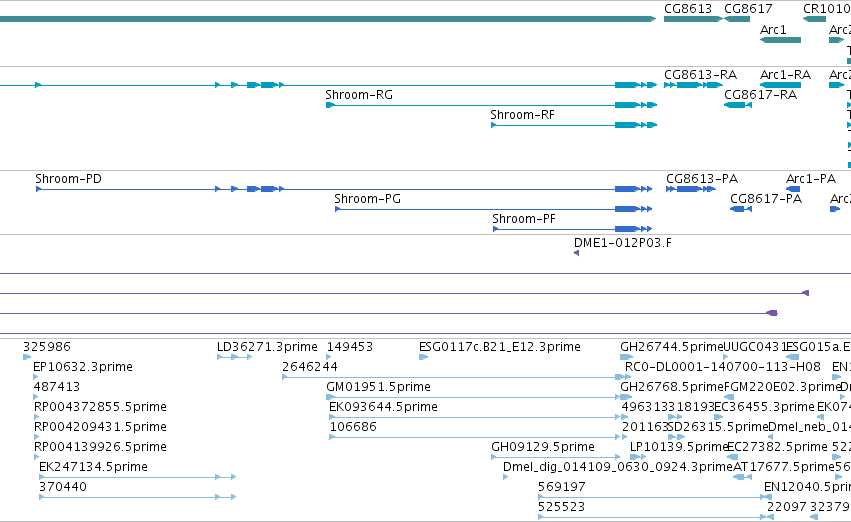Select the CG8617 gene label
The width and height of the screenshot is (851, 522).
[x=748, y=9]
